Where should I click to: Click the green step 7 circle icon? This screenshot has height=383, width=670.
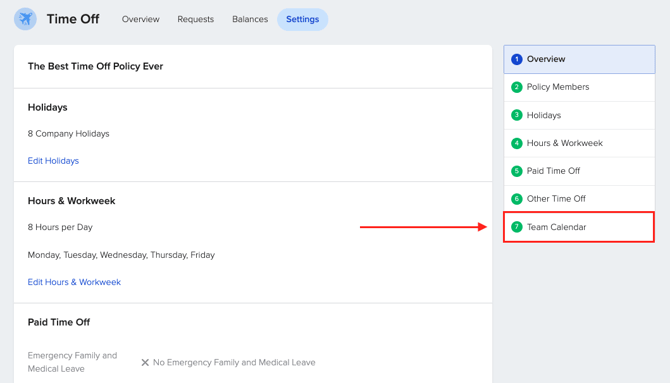coord(517,227)
